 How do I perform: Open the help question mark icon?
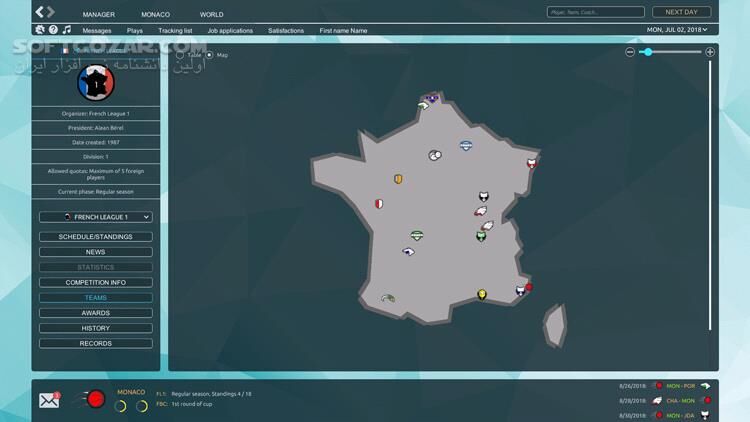coord(53,30)
